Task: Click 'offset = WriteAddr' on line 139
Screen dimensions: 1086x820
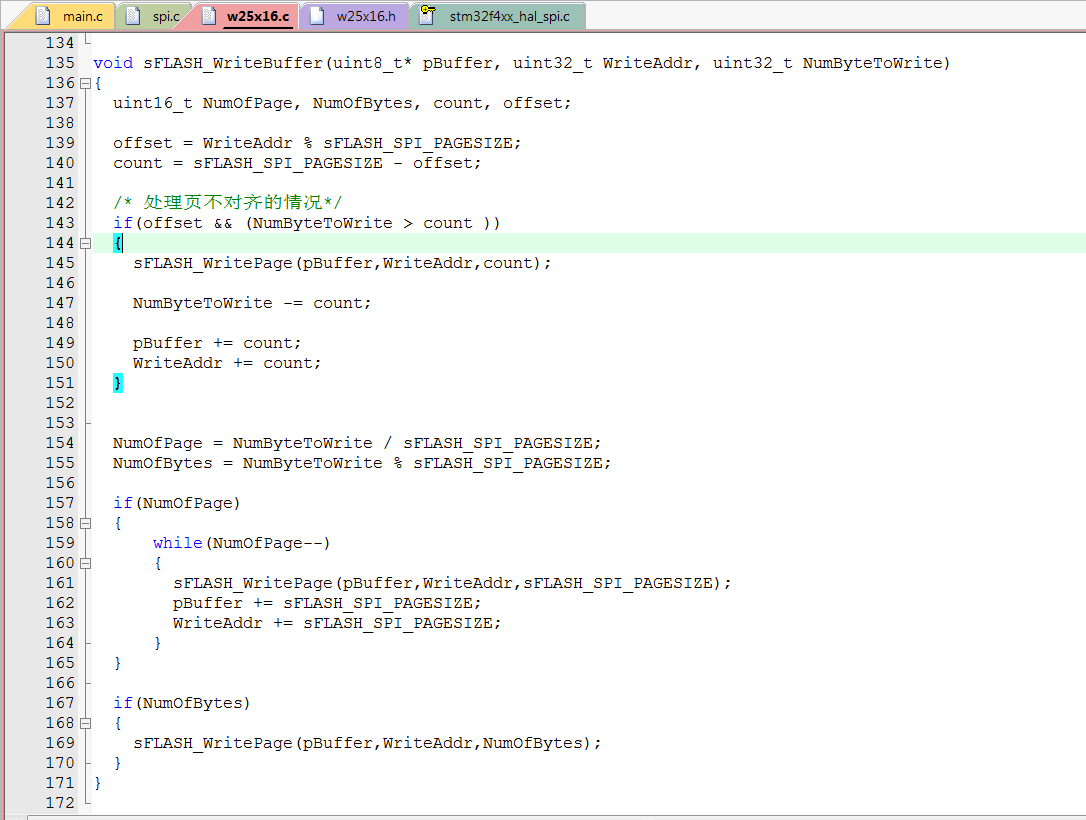Action: (203, 143)
